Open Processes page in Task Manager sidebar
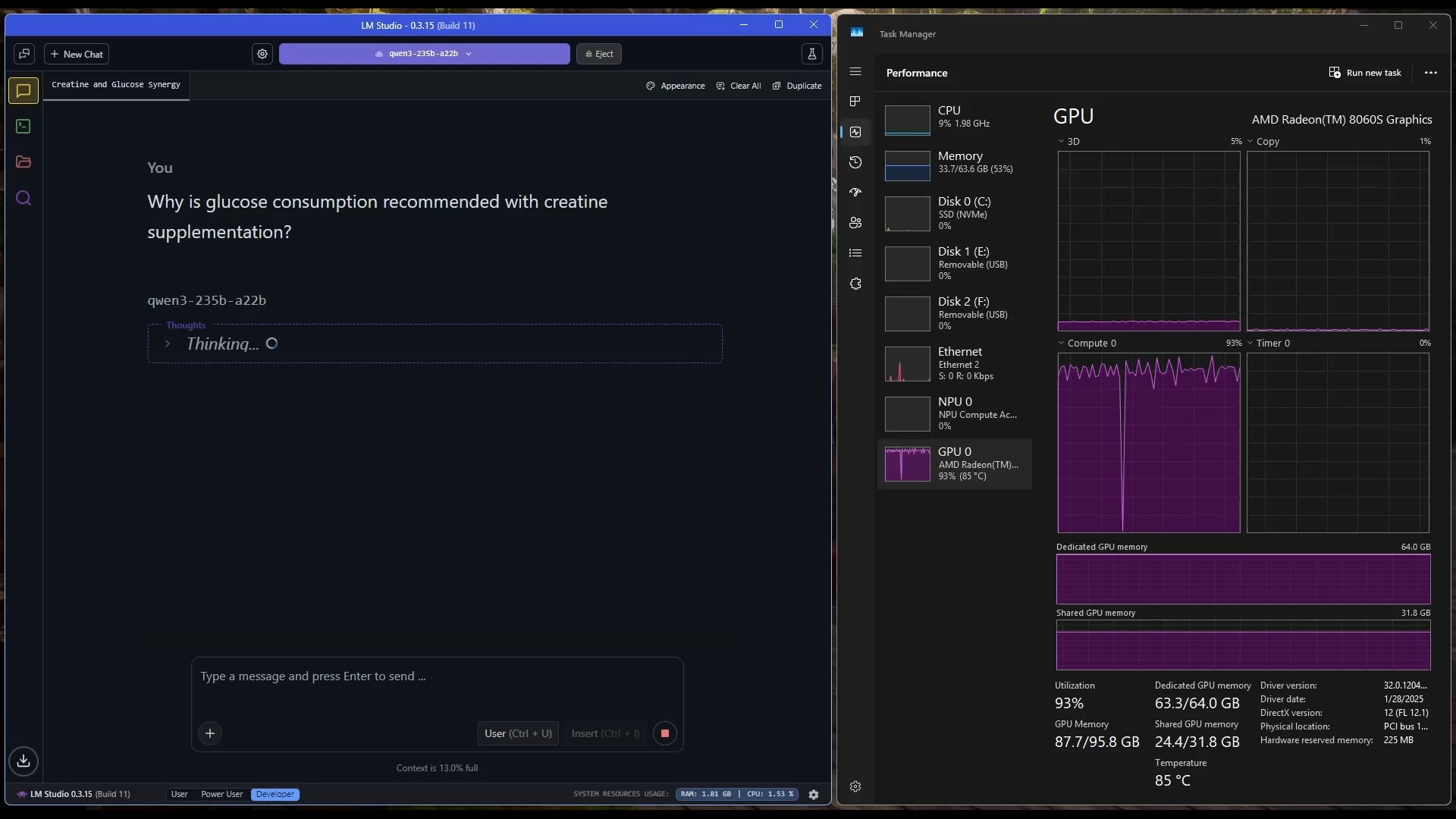This screenshot has width=1456, height=819. coord(855,102)
